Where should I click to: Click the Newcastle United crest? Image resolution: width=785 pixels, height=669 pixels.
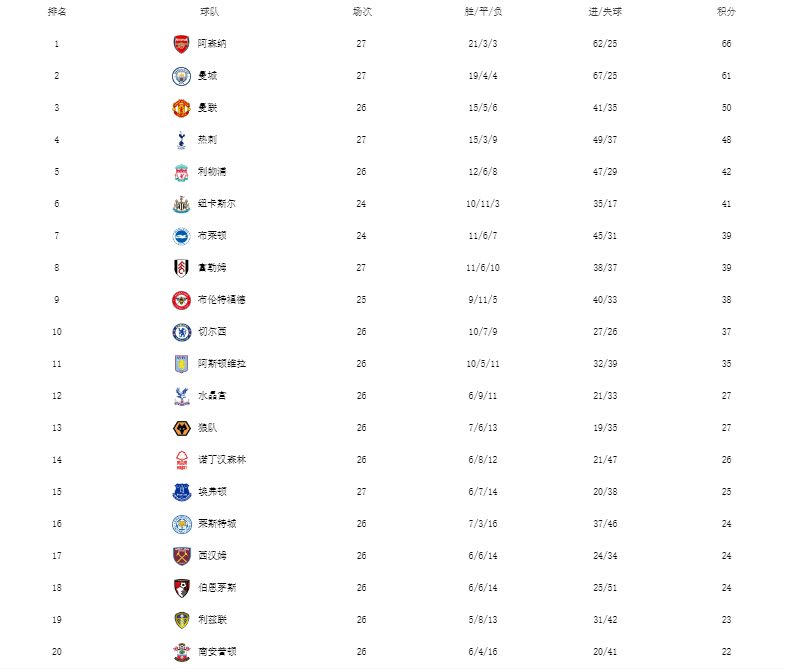pyautogui.click(x=181, y=204)
